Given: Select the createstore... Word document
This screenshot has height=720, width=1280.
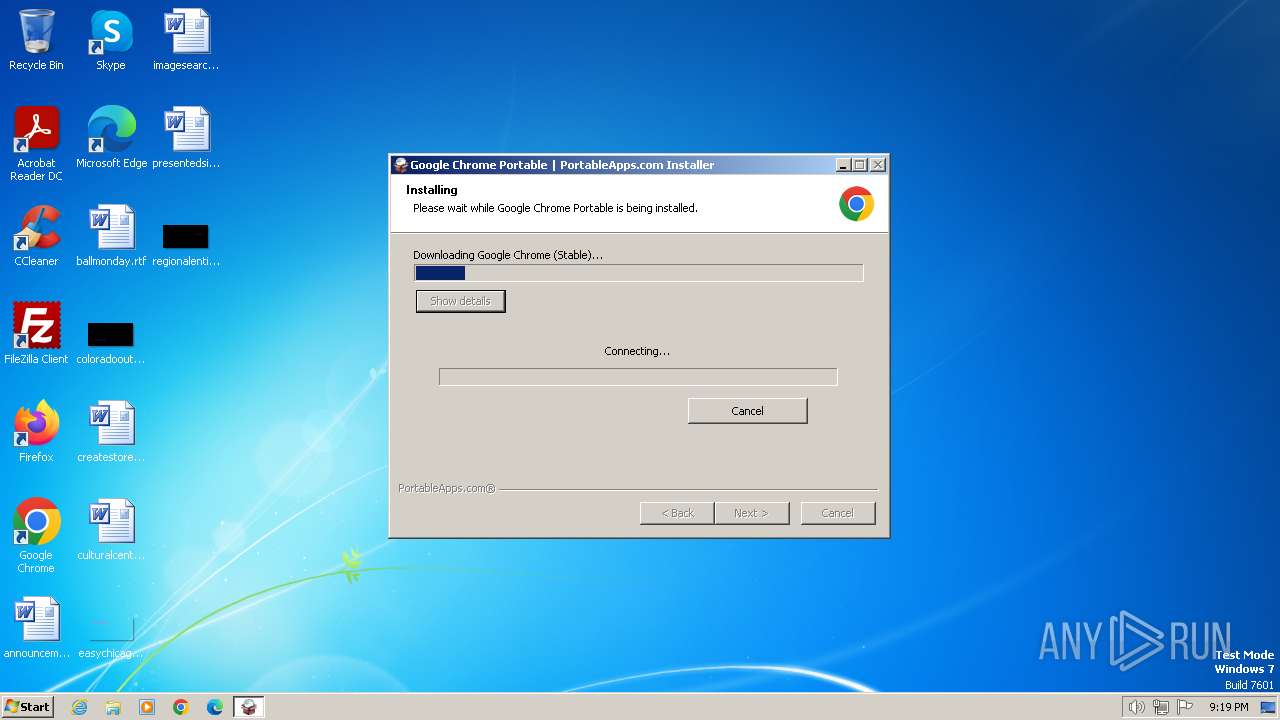Looking at the screenshot, I should click(x=111, y=431).
